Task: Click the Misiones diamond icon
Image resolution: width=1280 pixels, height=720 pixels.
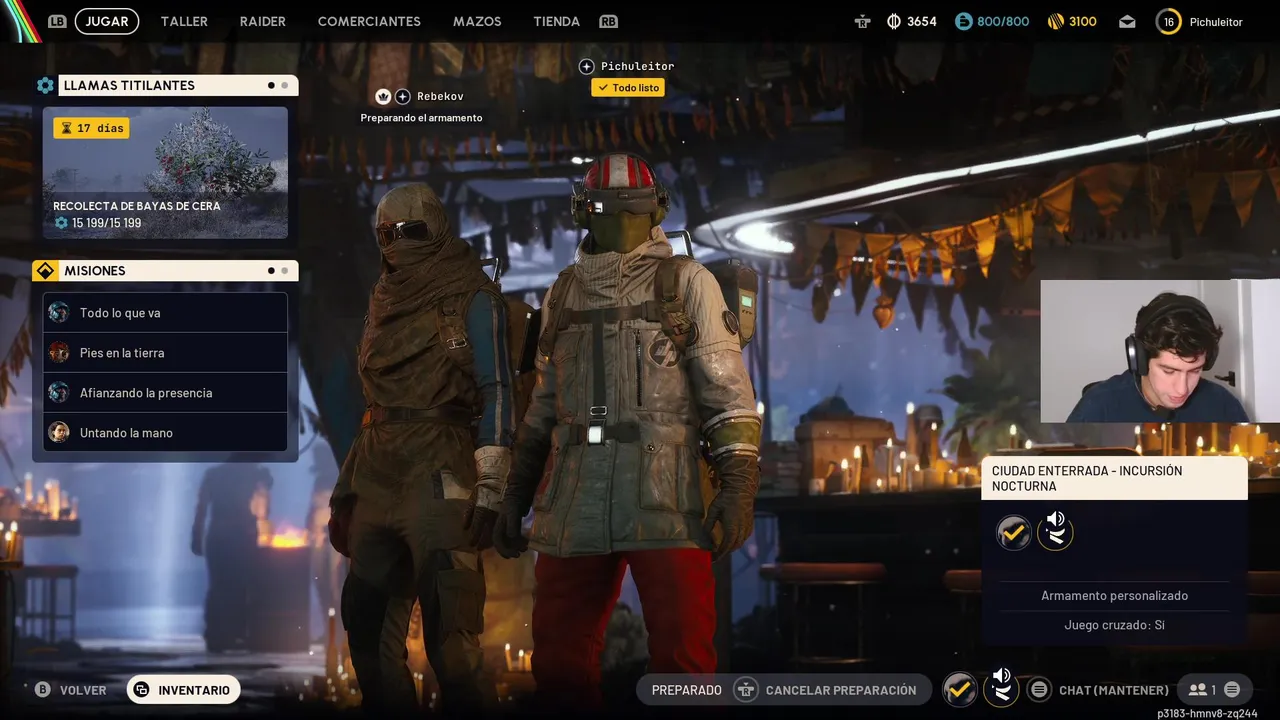Action: (x=45, y=270)
